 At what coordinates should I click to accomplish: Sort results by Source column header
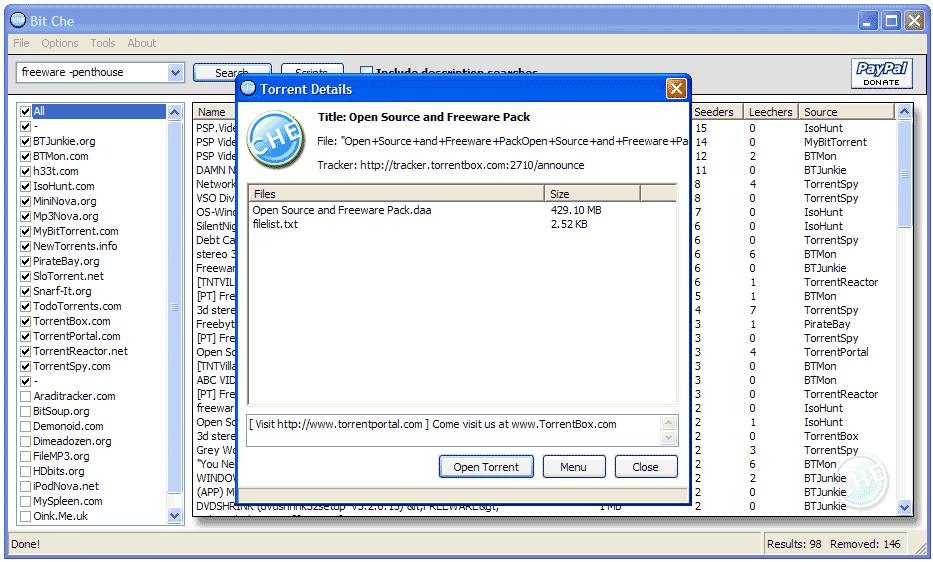point(847,112)
